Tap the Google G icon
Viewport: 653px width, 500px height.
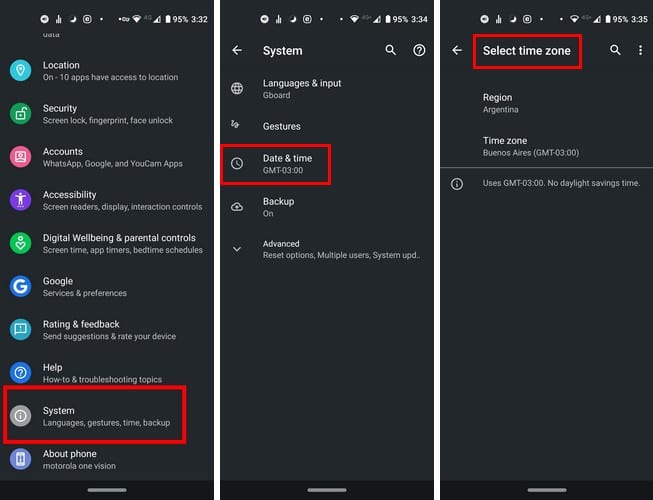[x=20, y=287]
